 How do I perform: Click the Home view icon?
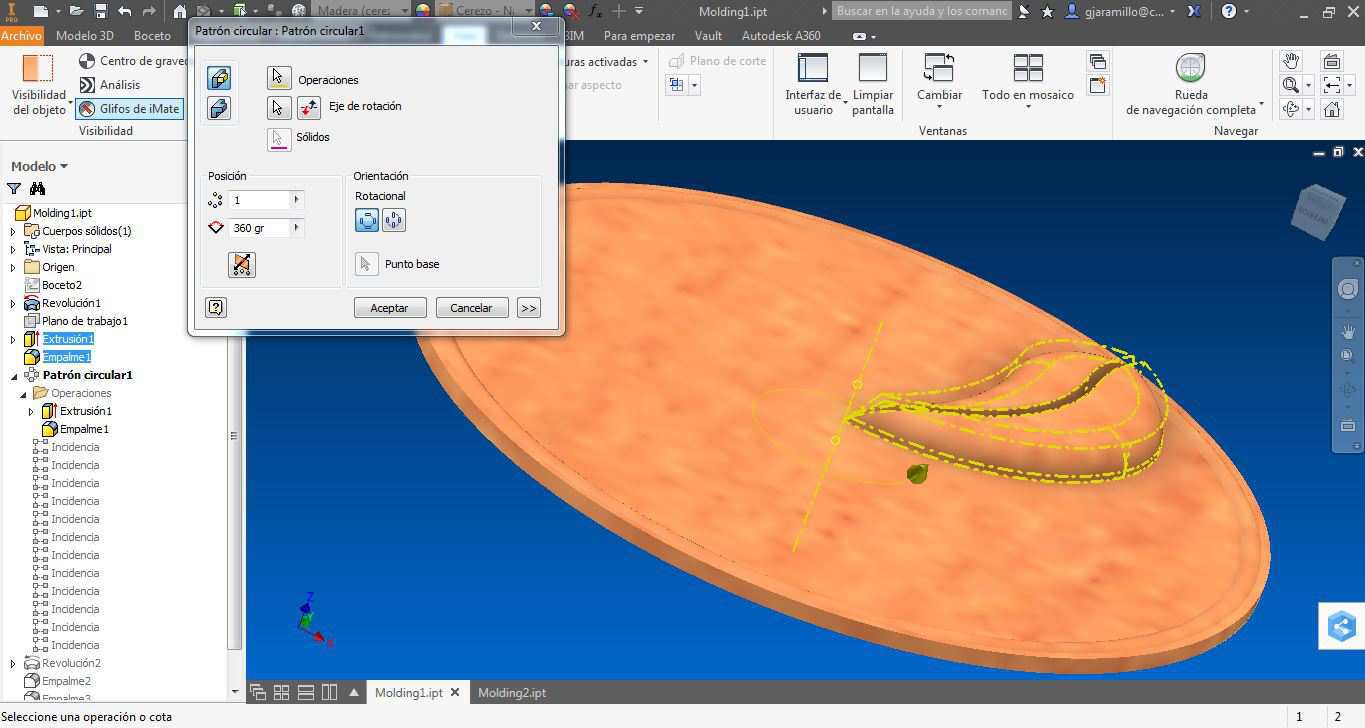point(1331,110)
